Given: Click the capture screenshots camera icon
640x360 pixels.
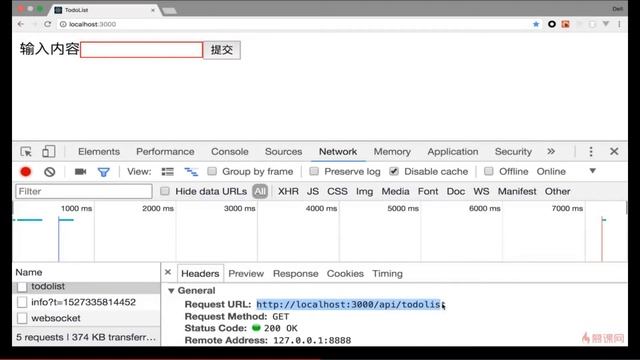Looking at the screenshot, I should 80,171.
